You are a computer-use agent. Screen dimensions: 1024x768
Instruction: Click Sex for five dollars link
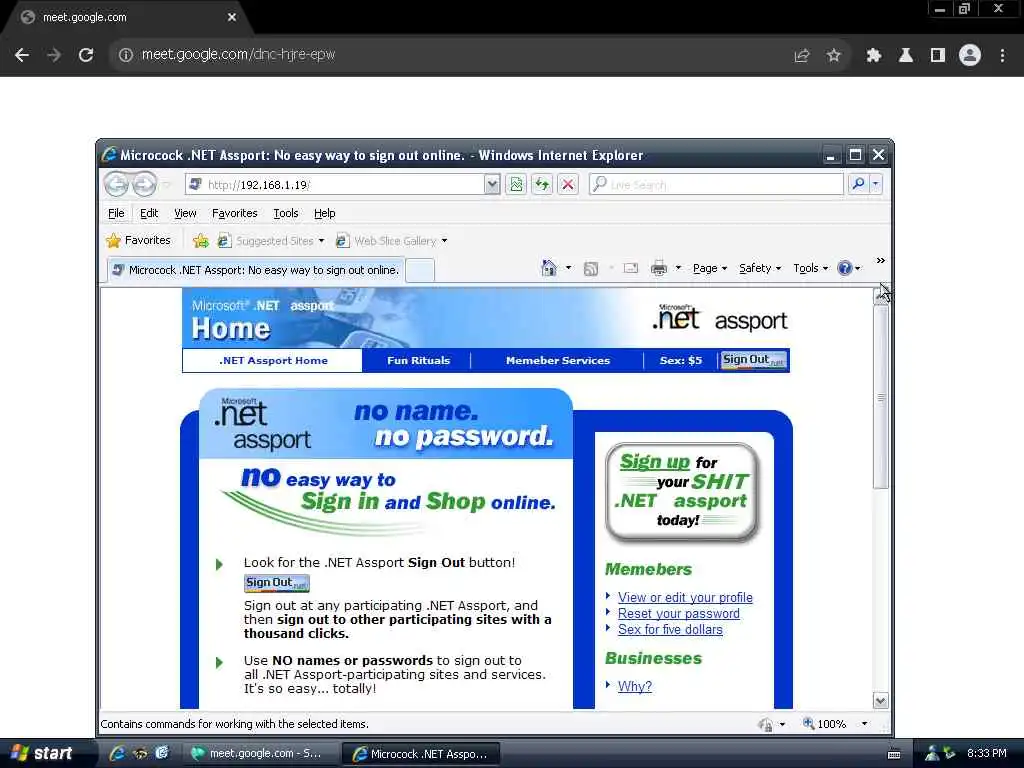670,630
